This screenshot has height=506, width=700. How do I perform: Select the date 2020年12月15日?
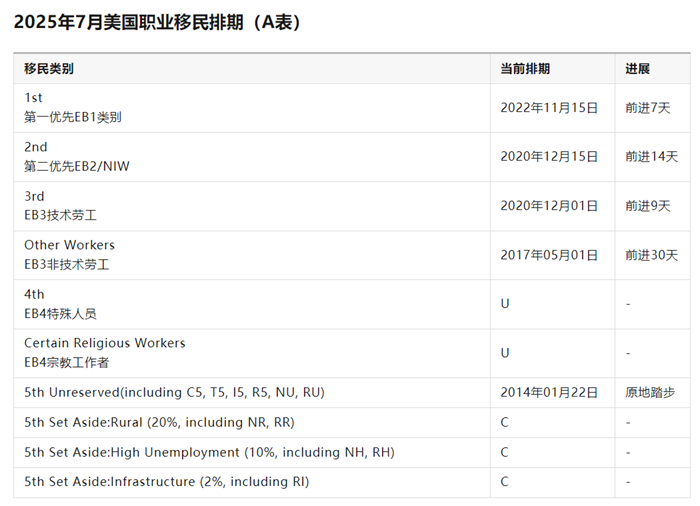coord(549,157)
